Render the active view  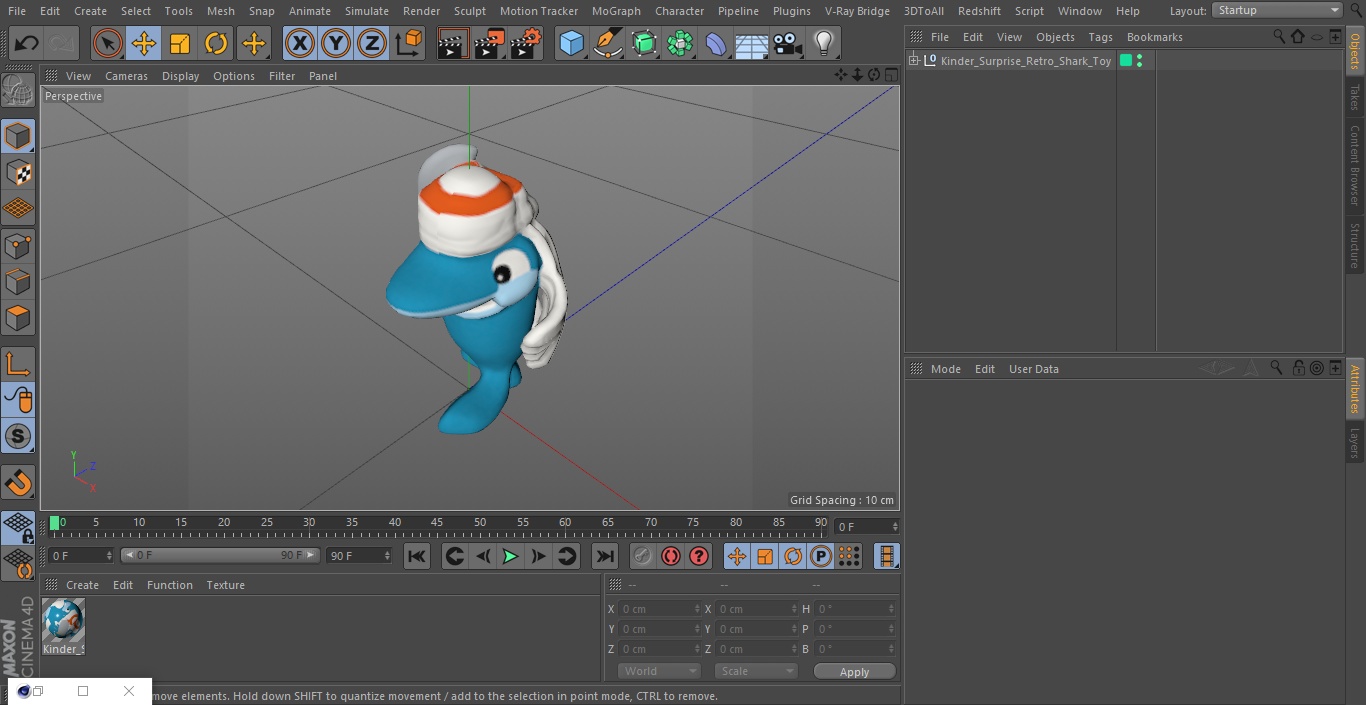coord(453,43)
